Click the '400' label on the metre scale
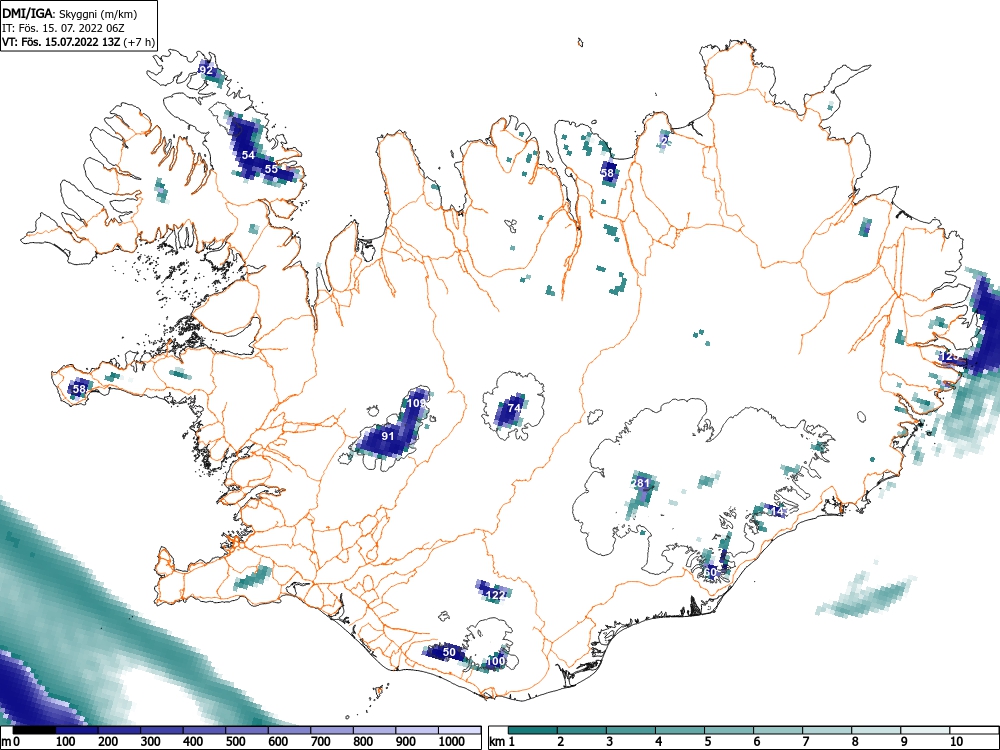The width and height of the screenshot is (1000, 750). click(193, 742)
